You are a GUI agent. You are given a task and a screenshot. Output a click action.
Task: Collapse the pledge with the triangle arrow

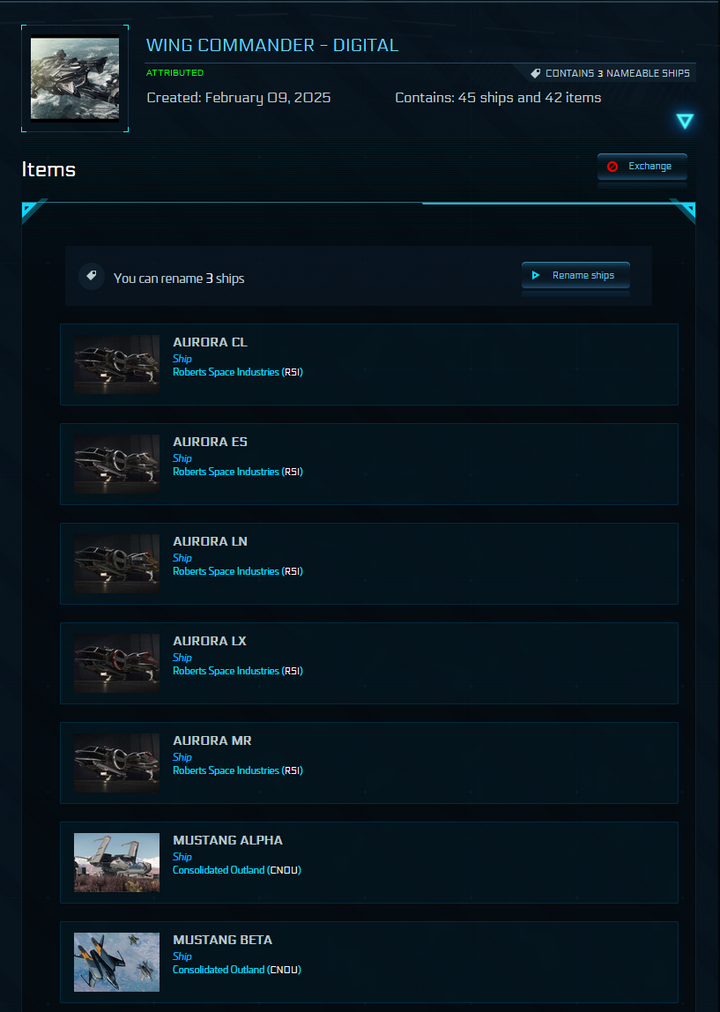point(685,121)
